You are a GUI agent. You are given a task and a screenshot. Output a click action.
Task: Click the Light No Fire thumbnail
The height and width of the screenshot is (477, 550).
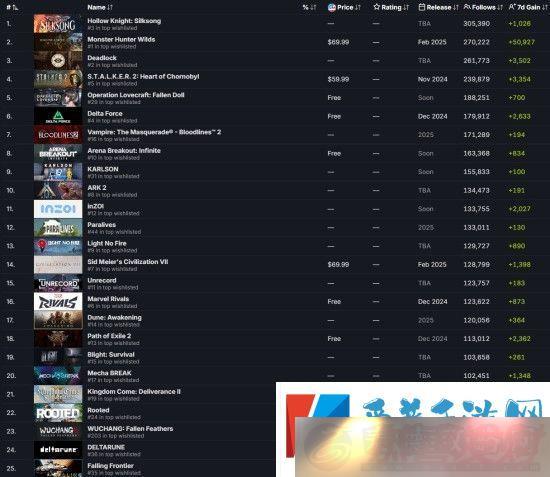58,246
